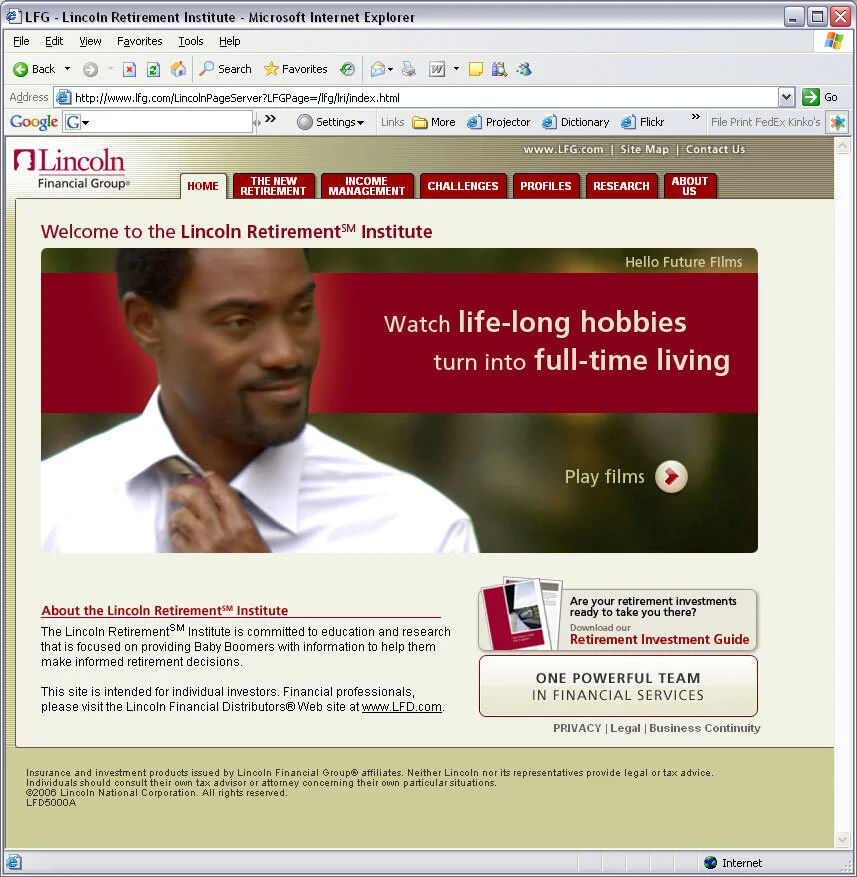Stop loading with the red X icon
The width and height of the screenshot is (857, 877).
[x=129, y=69]
